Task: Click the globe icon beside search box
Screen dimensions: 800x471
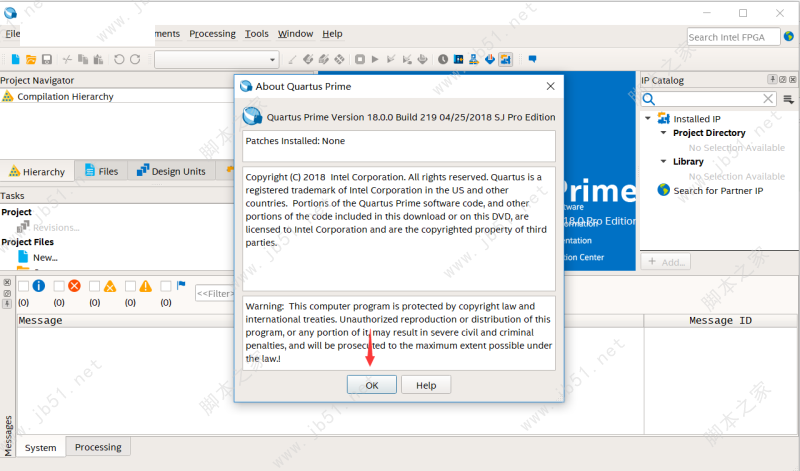Action: 789,36
